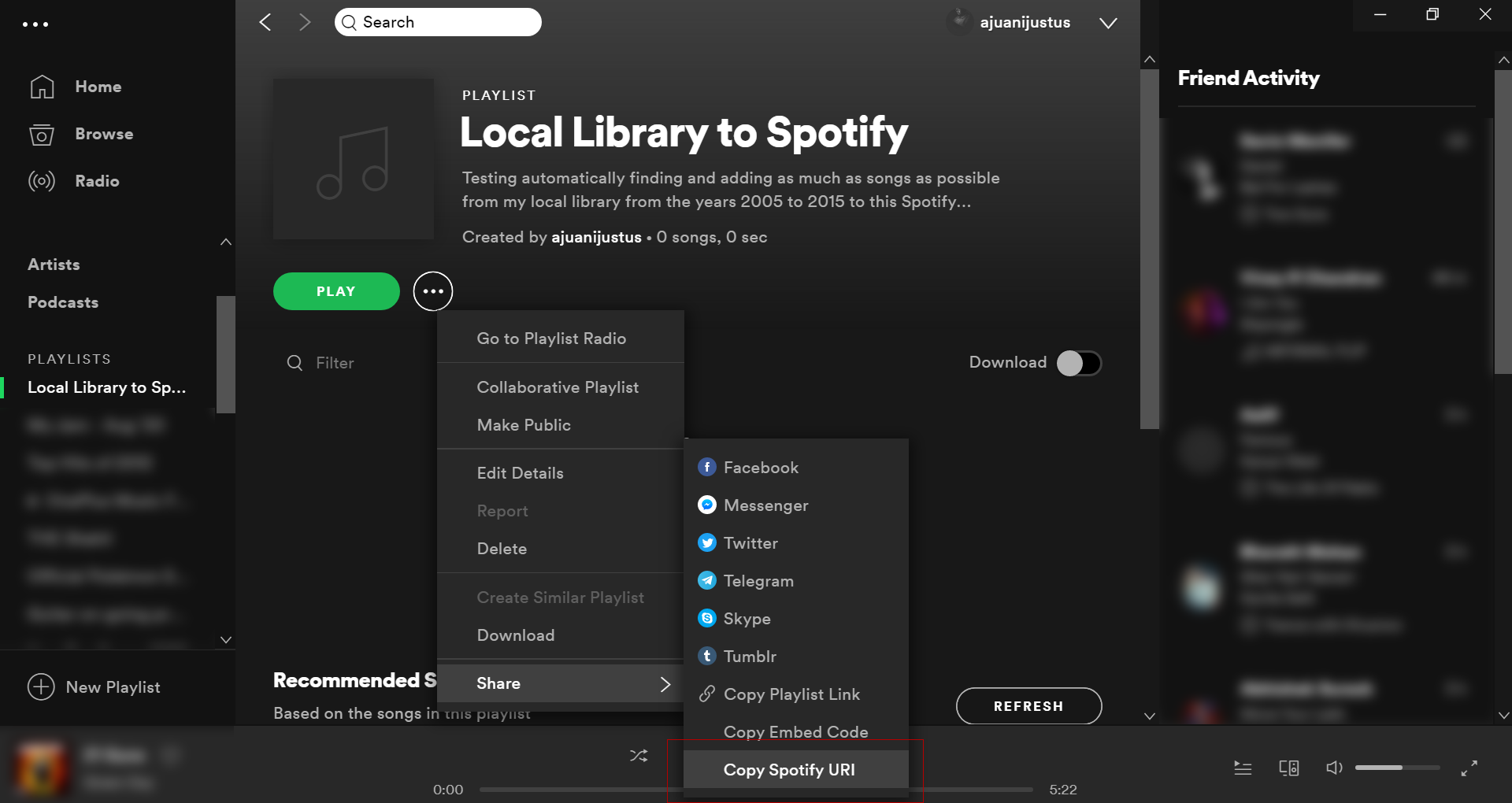1512x803 pixels.
Task: Collapse the library section up chevron
Action: (226, 242)
